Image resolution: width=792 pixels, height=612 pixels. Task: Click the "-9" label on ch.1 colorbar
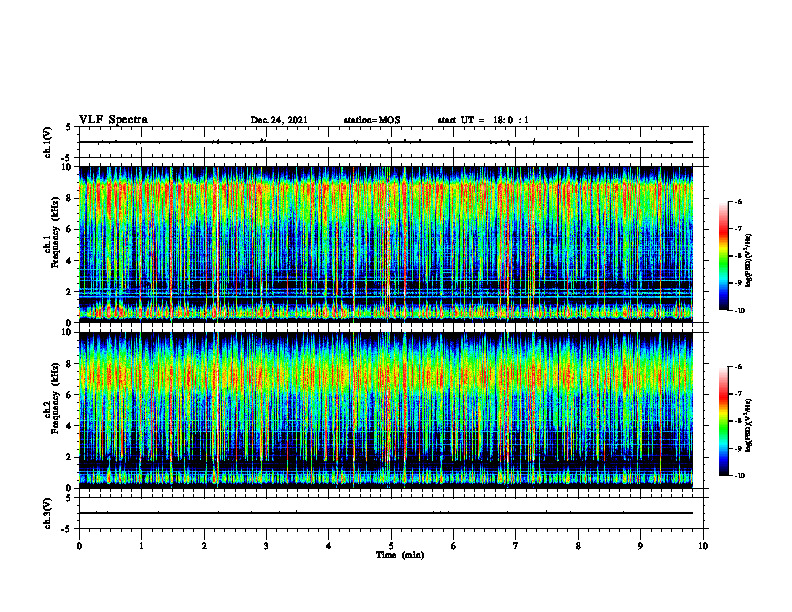pos(738,283)
